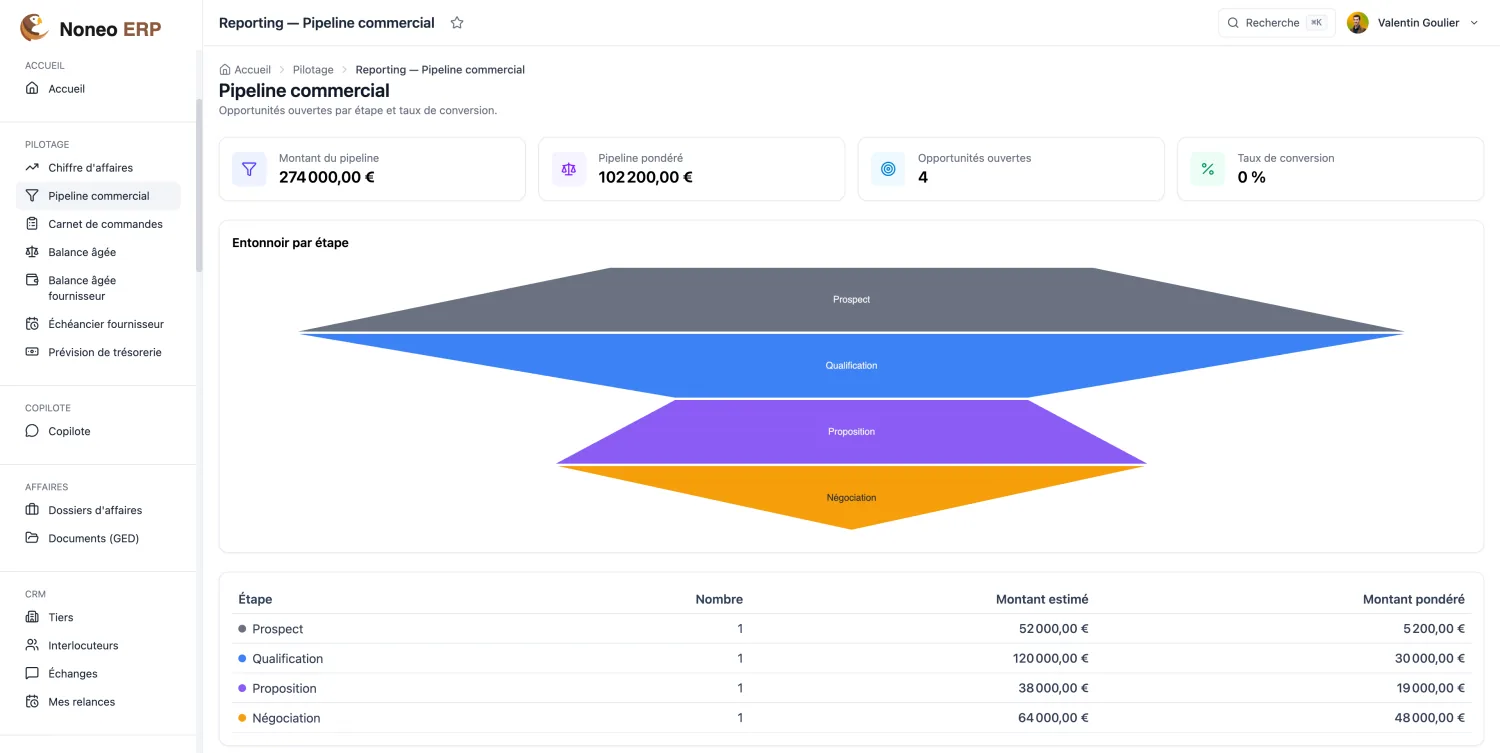Click the Proposition row label in table
Viewport: 1500px width, 753px height.
[284, 688]
